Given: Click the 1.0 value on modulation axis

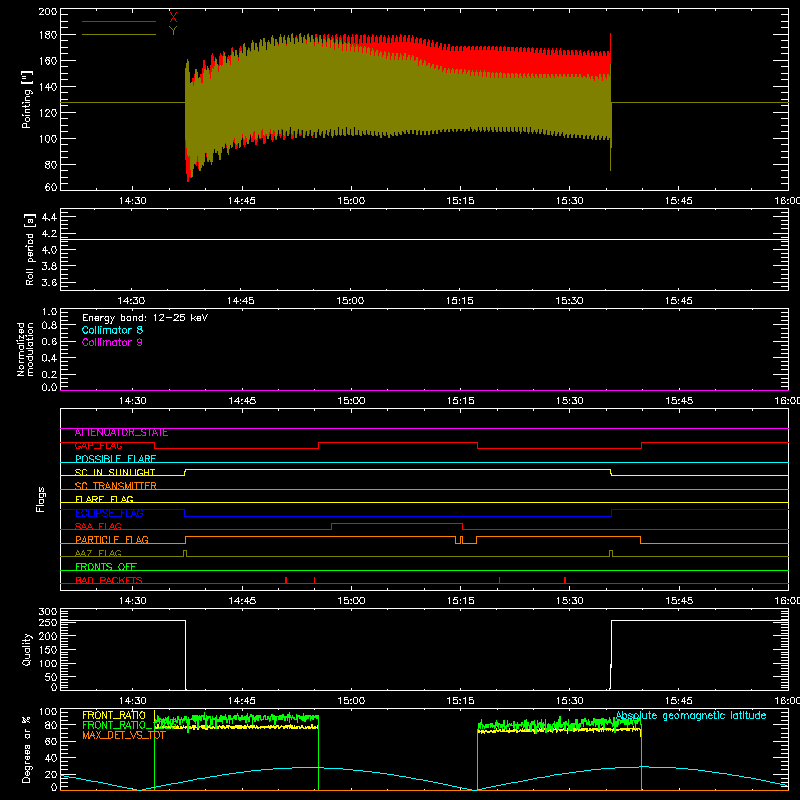Looking at the screenshot, I should (x=49, y=312).
